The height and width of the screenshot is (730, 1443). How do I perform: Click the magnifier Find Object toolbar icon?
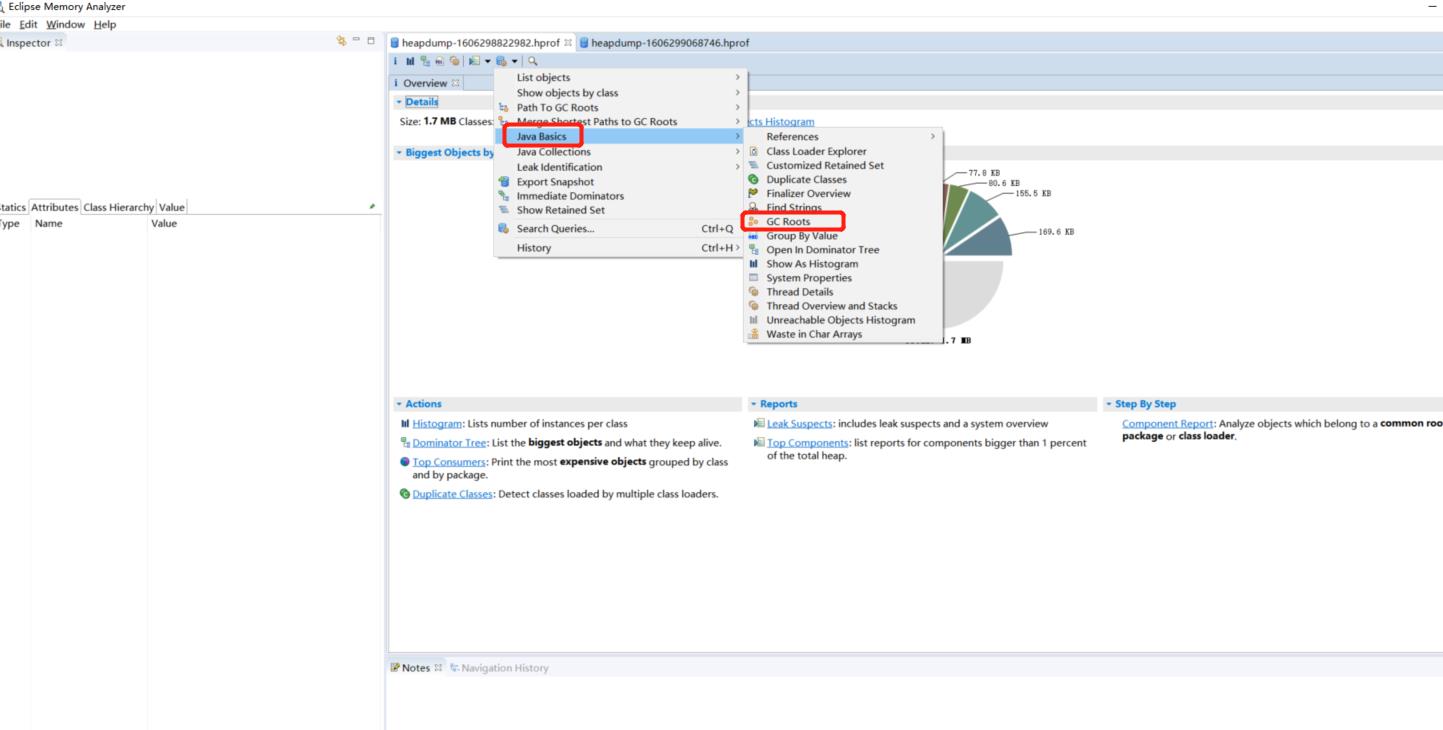[533, 61]
